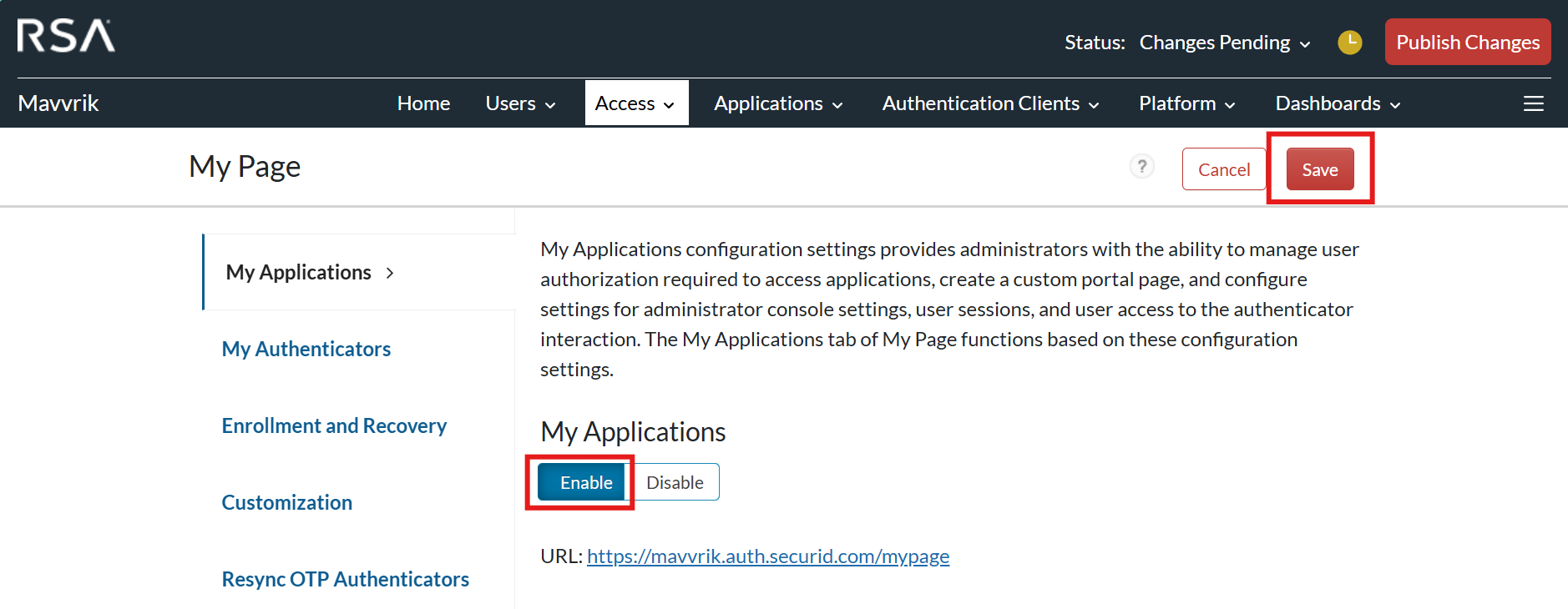1568x609 pixels.
Task: Disable My Applications
Action: (675, 482)
